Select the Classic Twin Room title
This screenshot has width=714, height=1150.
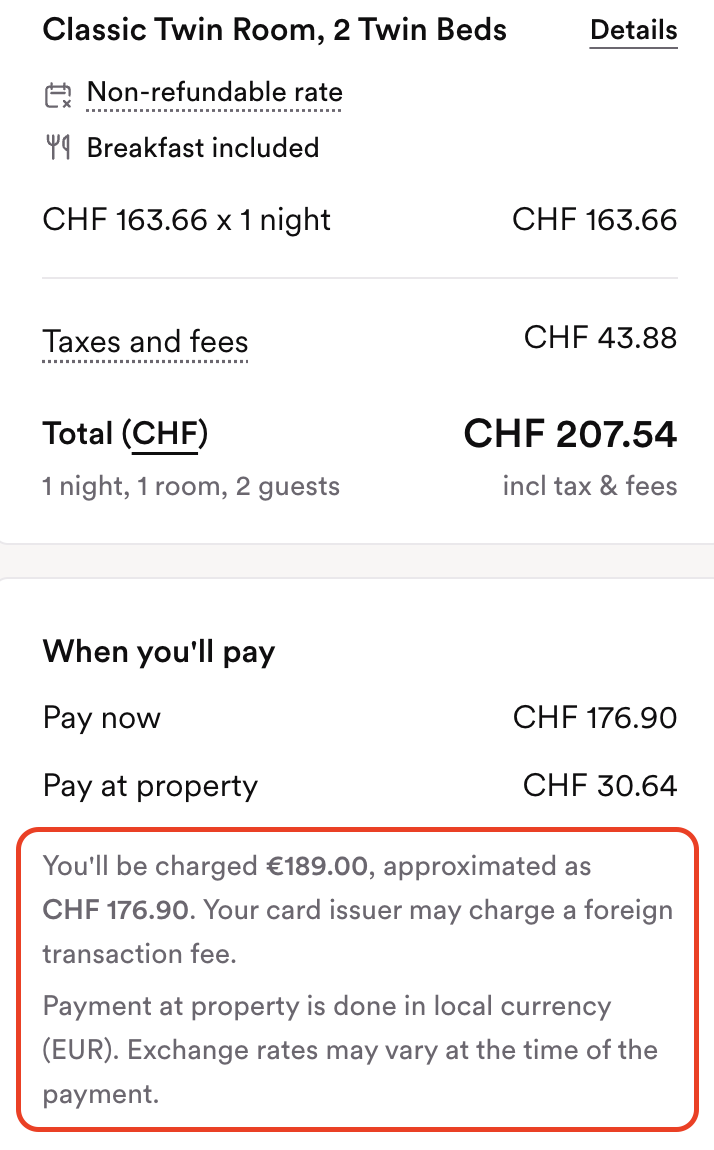(x=274, y=30)
